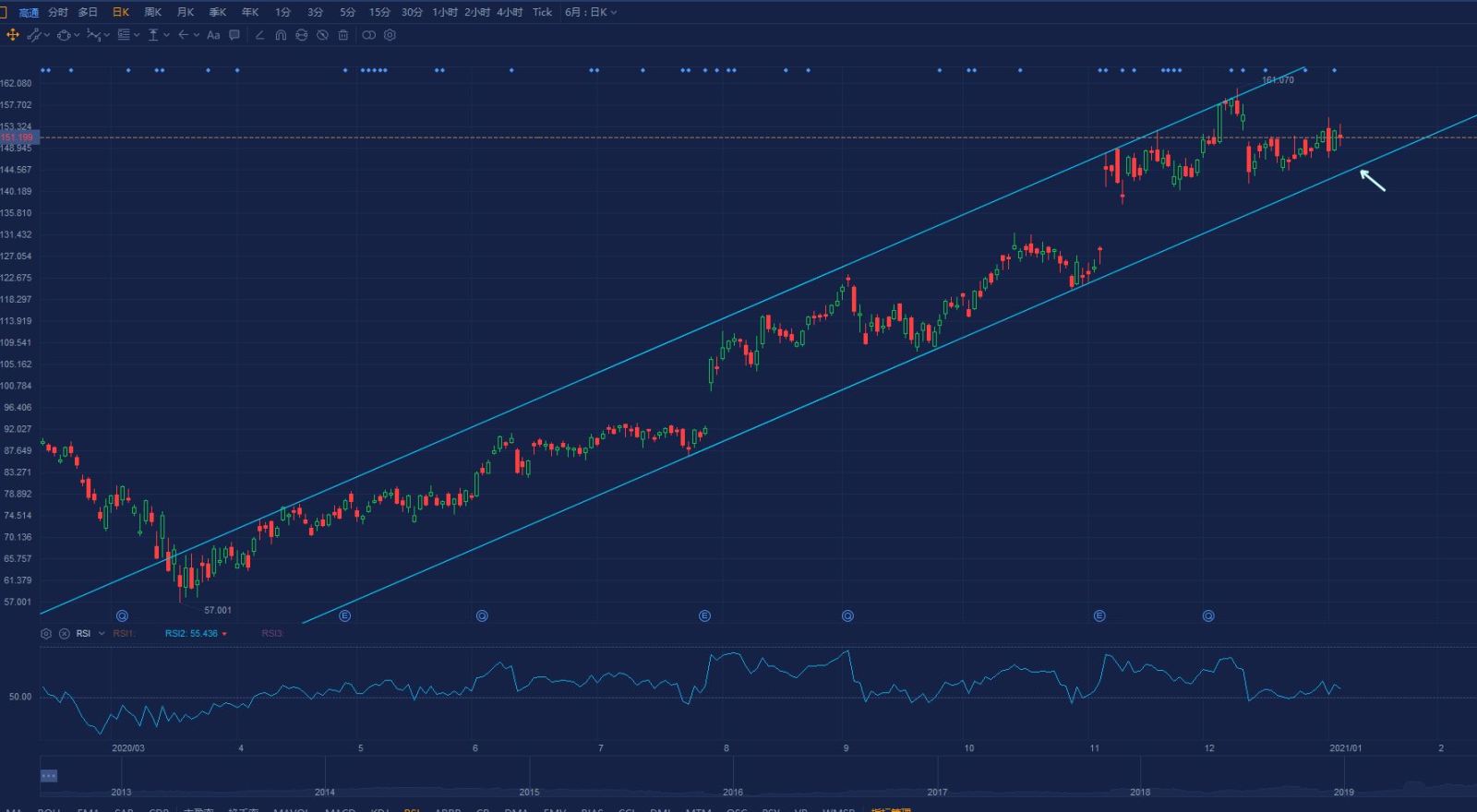Switch to 15分 chart interval
1477x812 pixels.
(379, 12)
